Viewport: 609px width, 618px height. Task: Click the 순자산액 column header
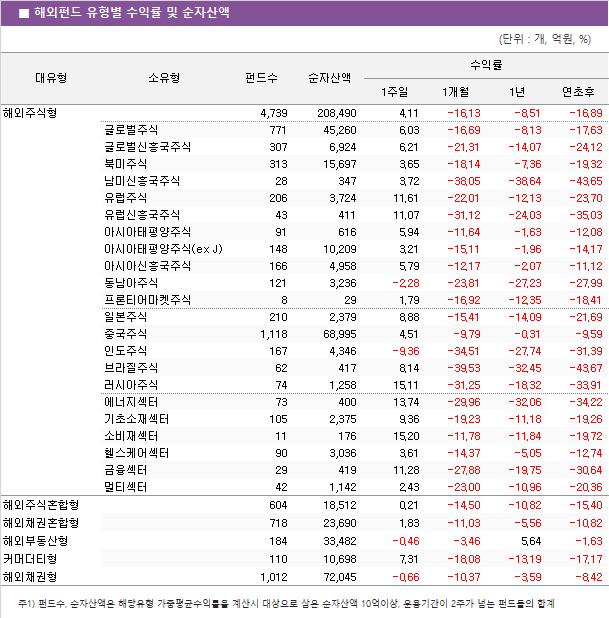329,78
